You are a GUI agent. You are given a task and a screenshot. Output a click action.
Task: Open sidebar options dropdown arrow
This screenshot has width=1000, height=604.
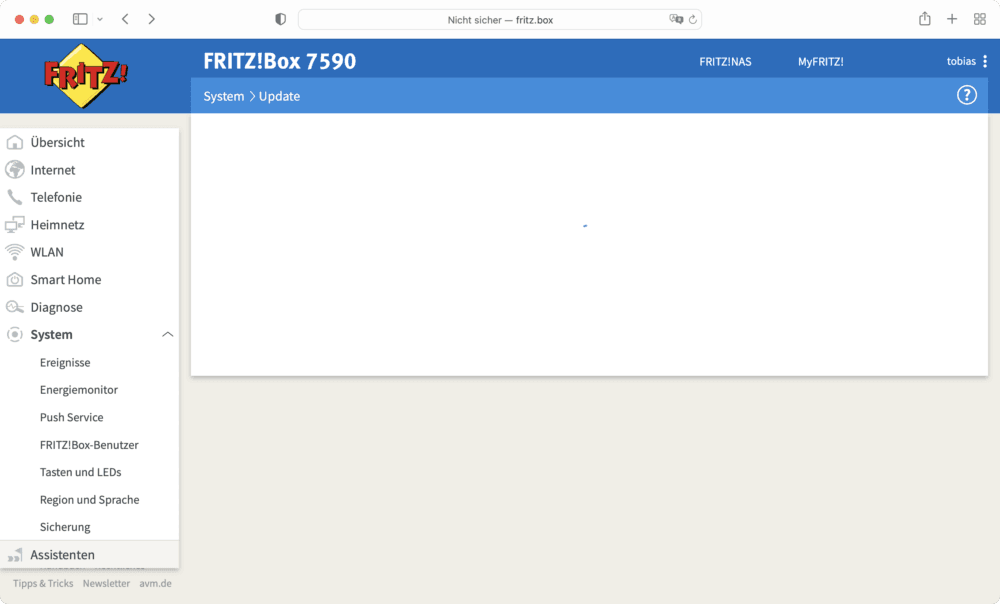100,19
